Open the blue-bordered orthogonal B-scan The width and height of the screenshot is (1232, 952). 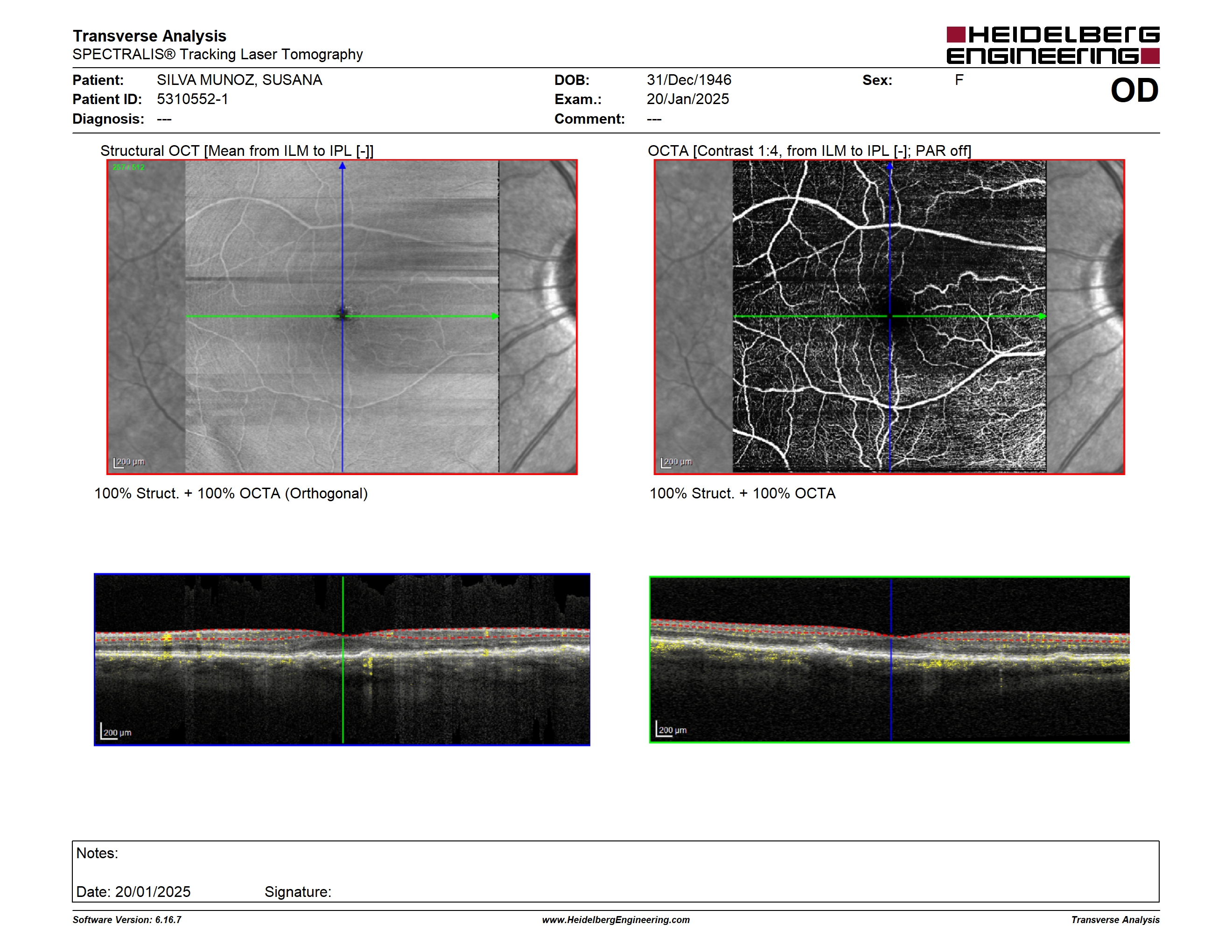click(342, 659)
